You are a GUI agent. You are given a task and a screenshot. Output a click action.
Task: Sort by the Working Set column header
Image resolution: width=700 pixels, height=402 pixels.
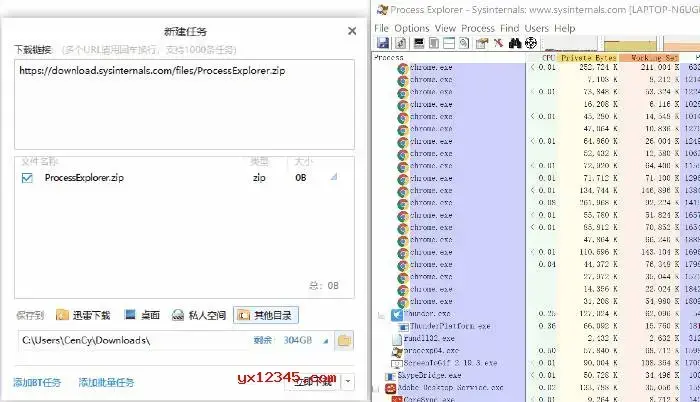click(650, 58)
